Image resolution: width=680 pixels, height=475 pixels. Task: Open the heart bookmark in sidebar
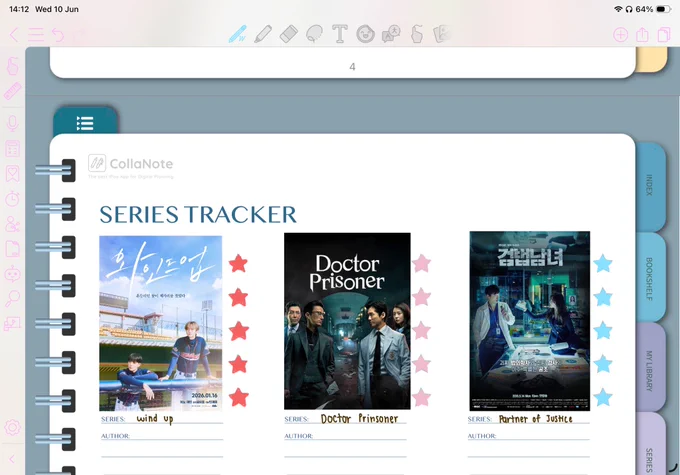point(13,174)
